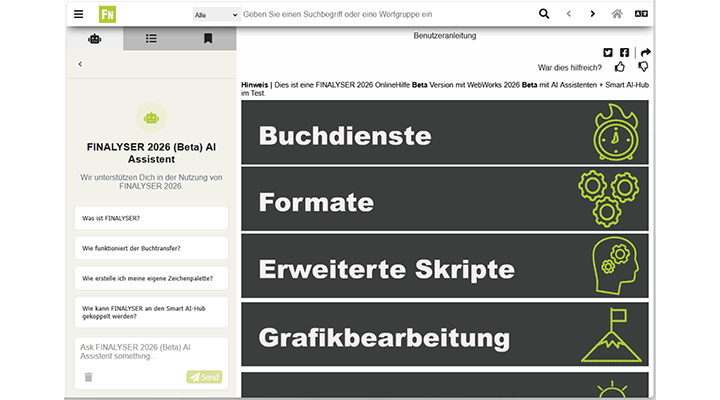This screenshot has width=720, height=400.
Task: Give a thumbs down rating
Action: (643, 67)
